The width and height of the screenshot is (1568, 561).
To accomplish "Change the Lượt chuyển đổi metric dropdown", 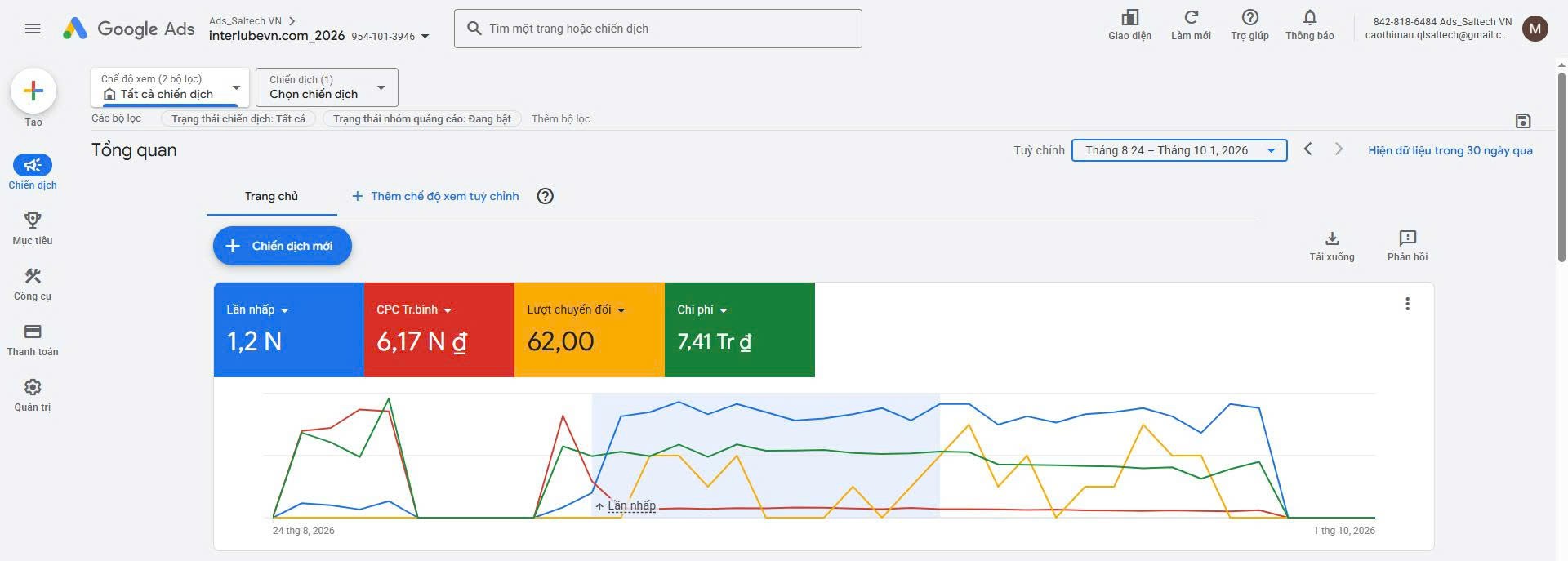I will click(x=576, y=310).
